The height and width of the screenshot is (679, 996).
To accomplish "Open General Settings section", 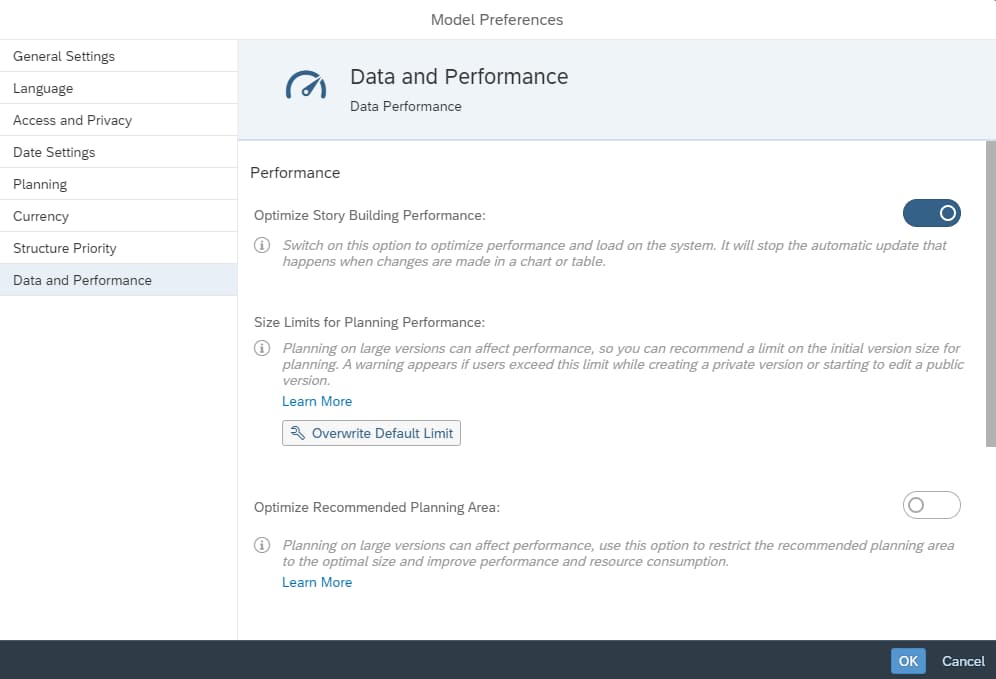I will coord(119,57).
